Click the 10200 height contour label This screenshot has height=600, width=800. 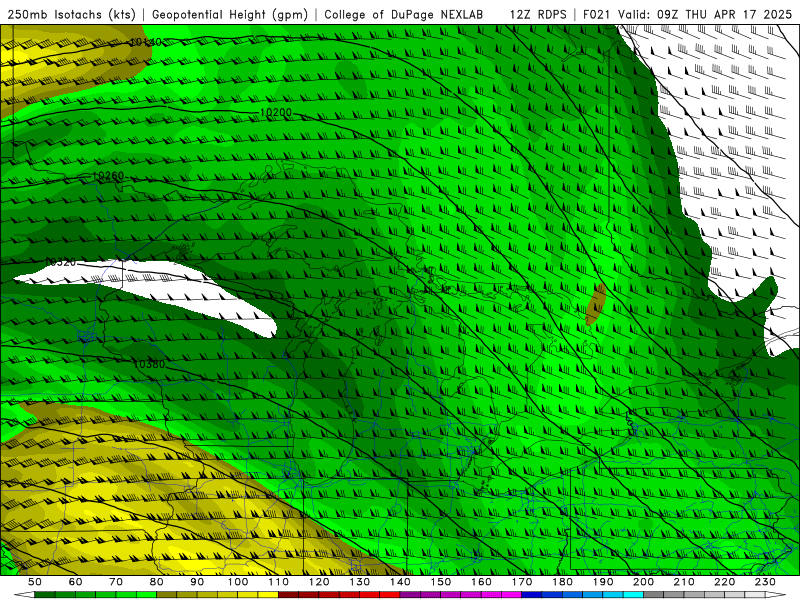276,113
